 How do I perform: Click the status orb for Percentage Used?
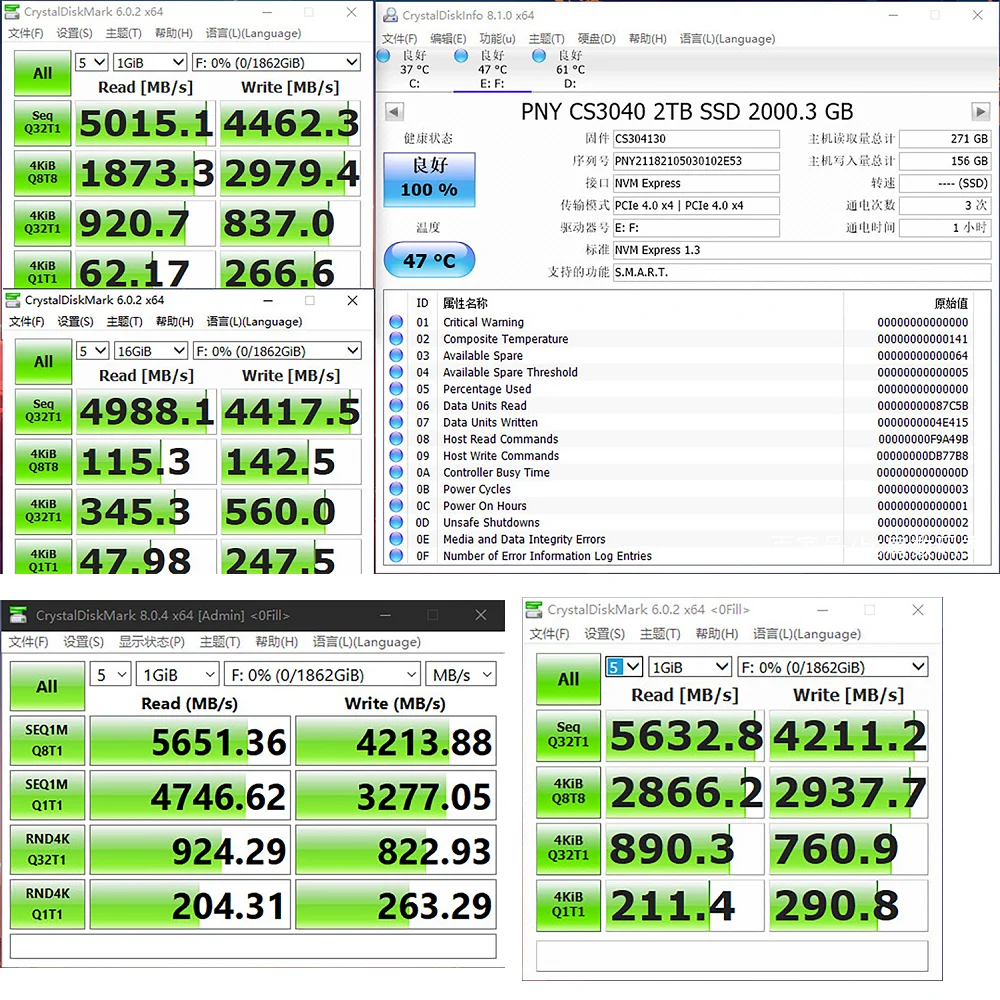coord(396,388)
